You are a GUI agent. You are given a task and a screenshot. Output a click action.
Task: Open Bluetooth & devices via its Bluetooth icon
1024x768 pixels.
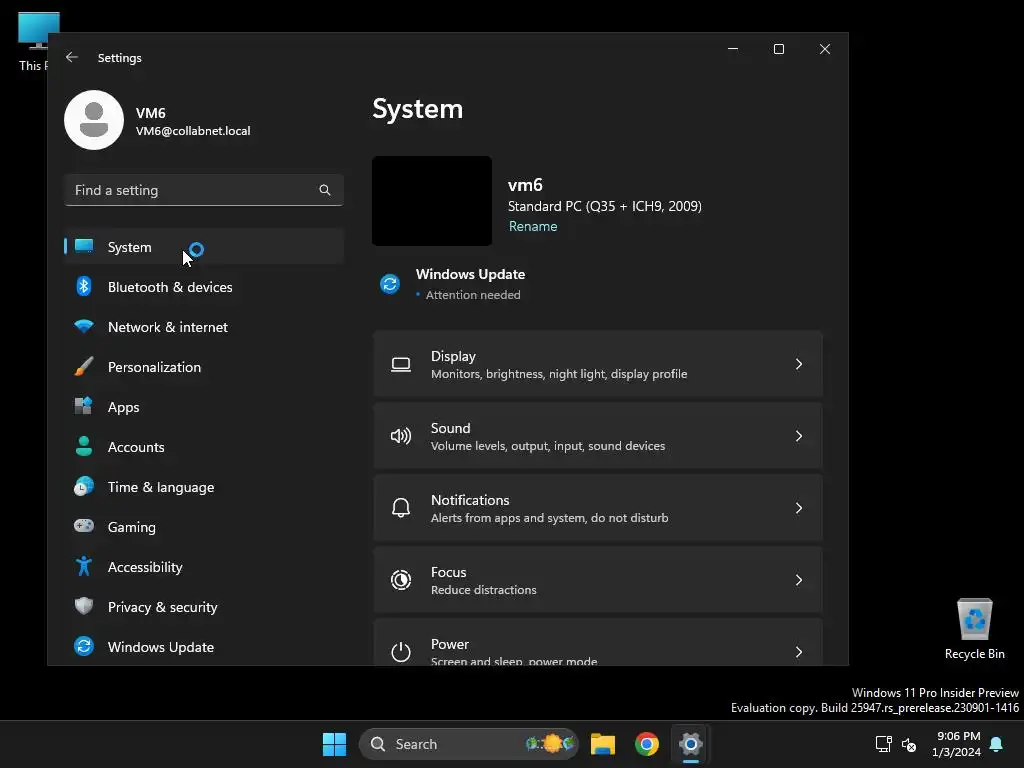tap(84, 286)
